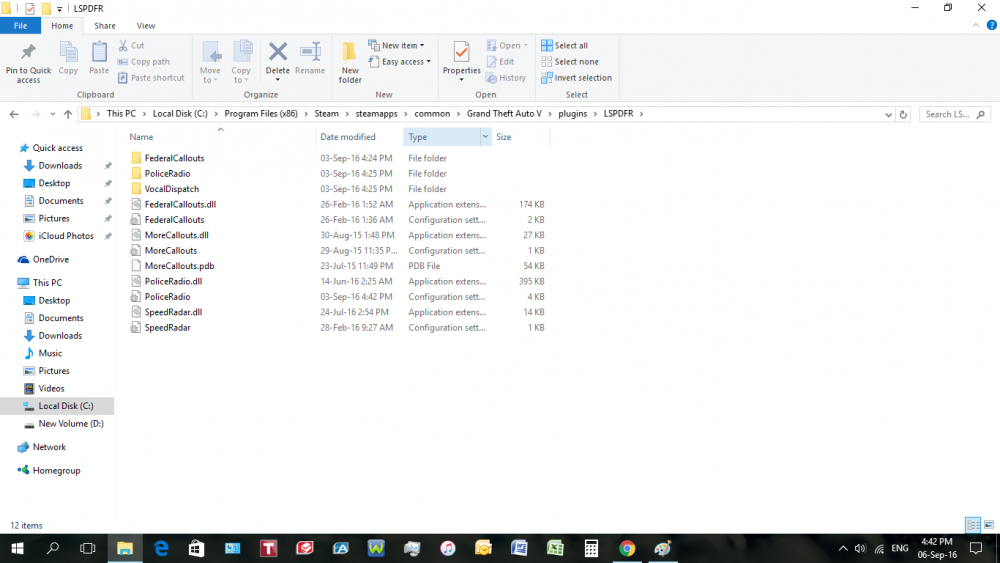Go to Grand Theft Auto V breadcrumb
Image resolution: width=1000 pixels, height=563 pixels.
[504, 113]
